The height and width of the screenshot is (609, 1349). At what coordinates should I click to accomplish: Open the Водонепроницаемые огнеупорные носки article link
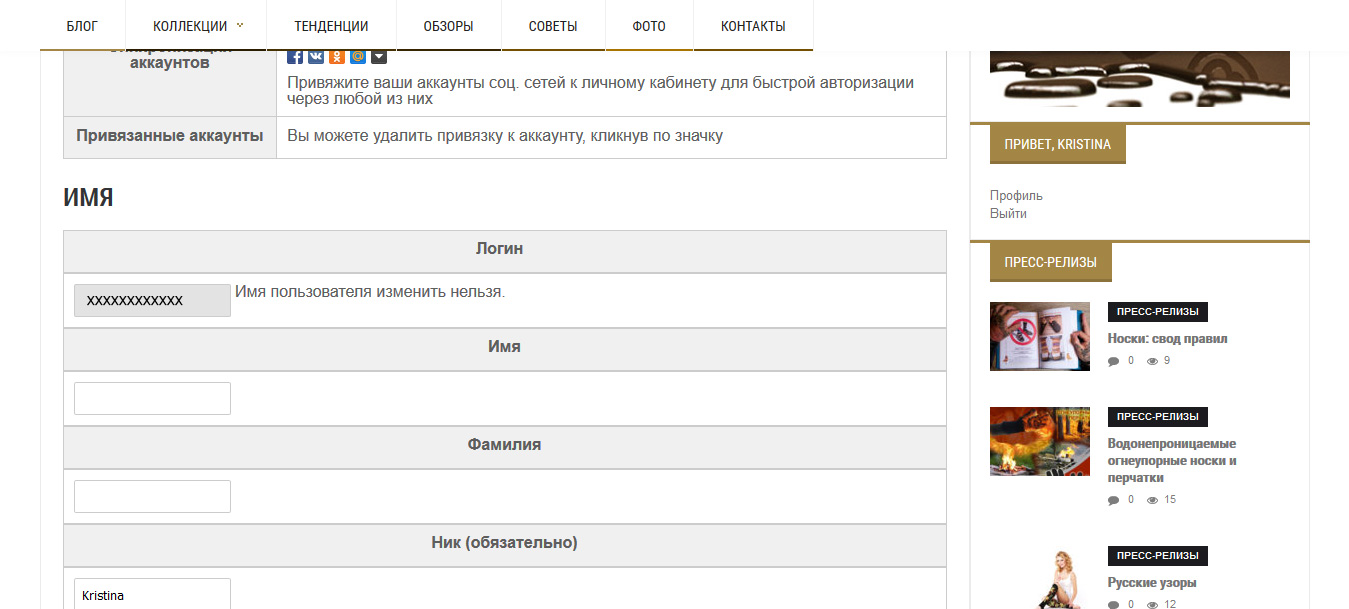[1172, 460]
